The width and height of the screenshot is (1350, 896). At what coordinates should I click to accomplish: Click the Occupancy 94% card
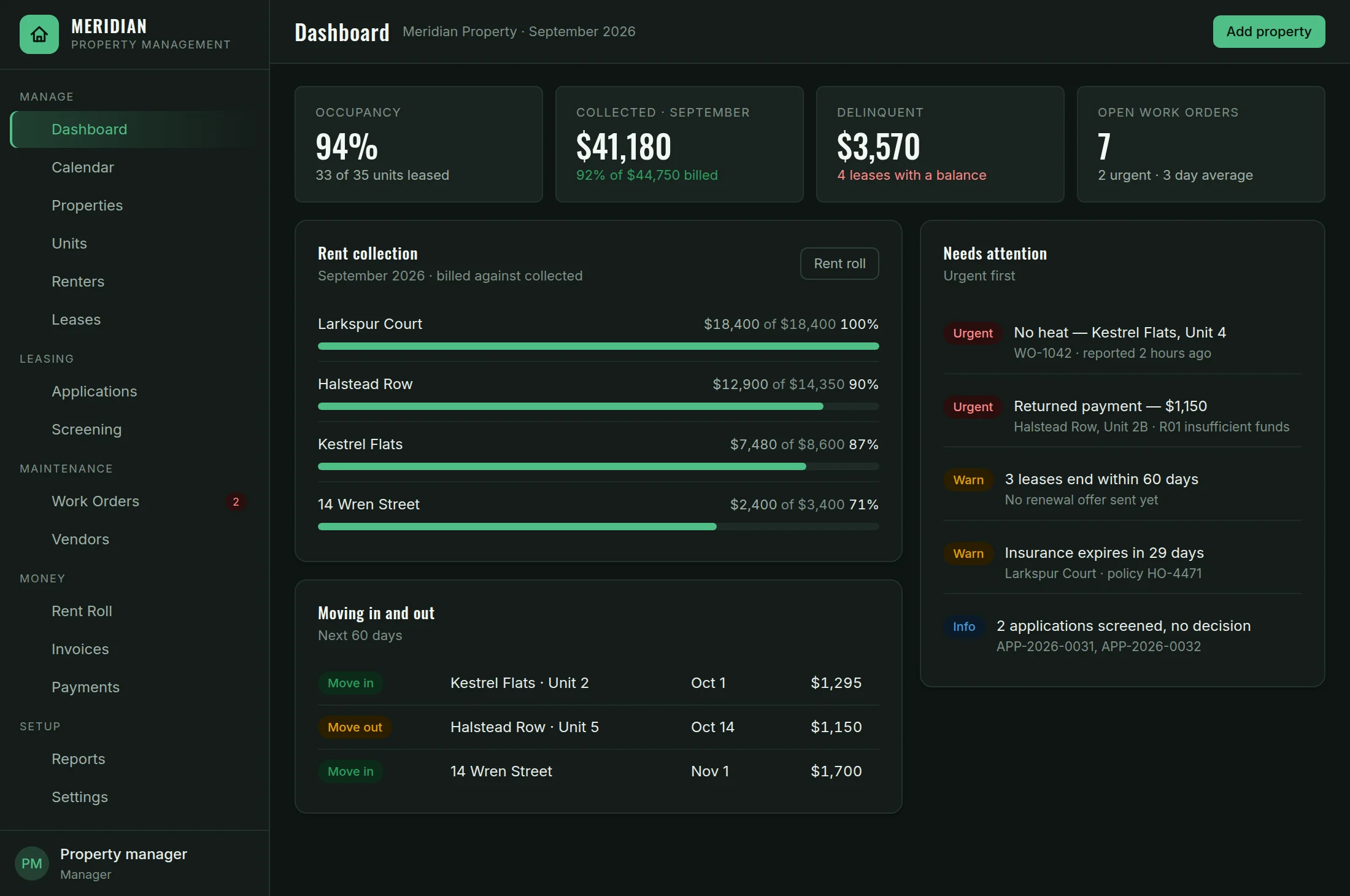pos(418,144)
